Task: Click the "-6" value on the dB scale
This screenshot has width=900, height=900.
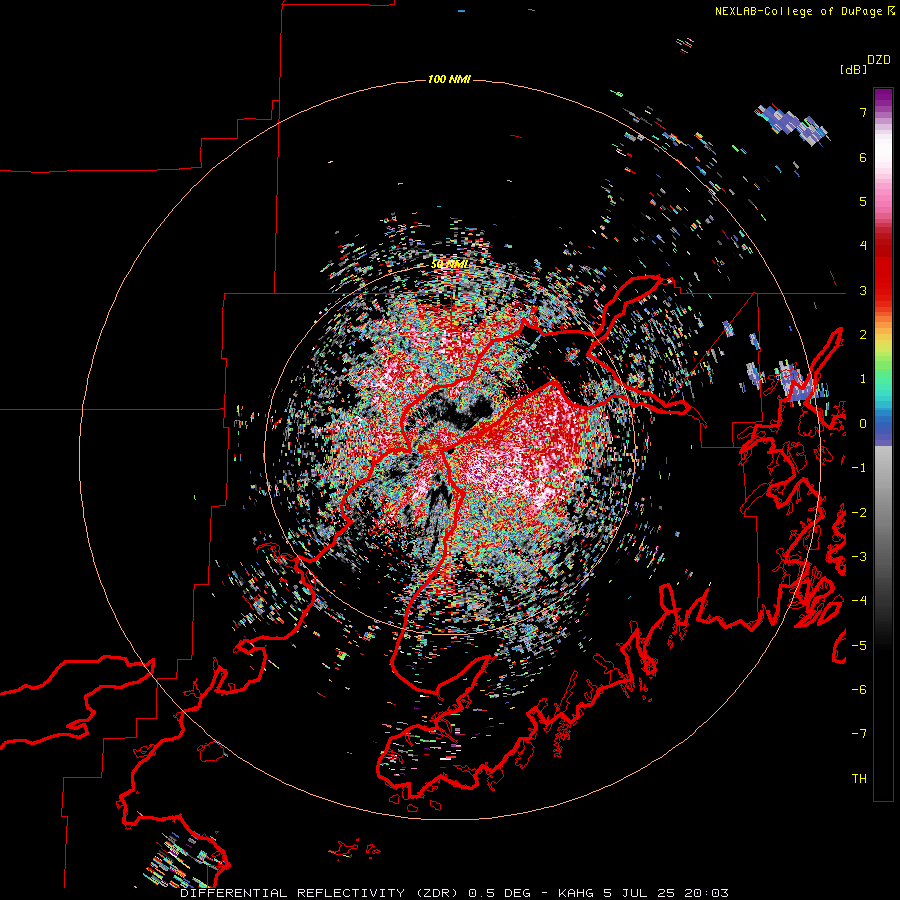Action: click(859, 689)
